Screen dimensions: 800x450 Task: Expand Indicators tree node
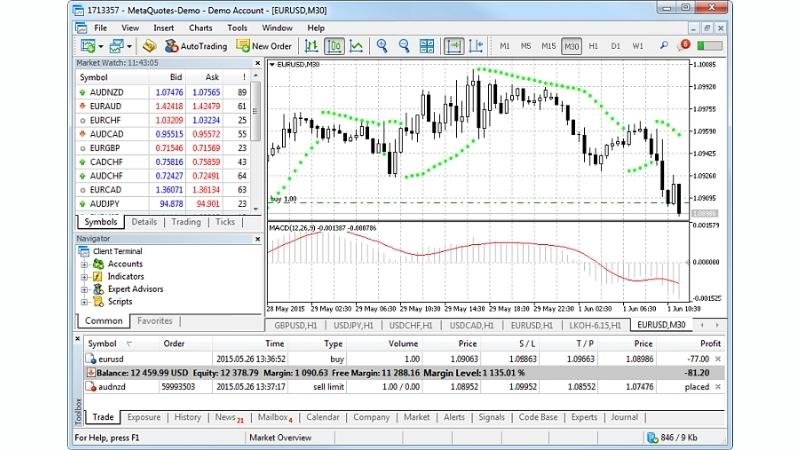[x=84, y=277]
